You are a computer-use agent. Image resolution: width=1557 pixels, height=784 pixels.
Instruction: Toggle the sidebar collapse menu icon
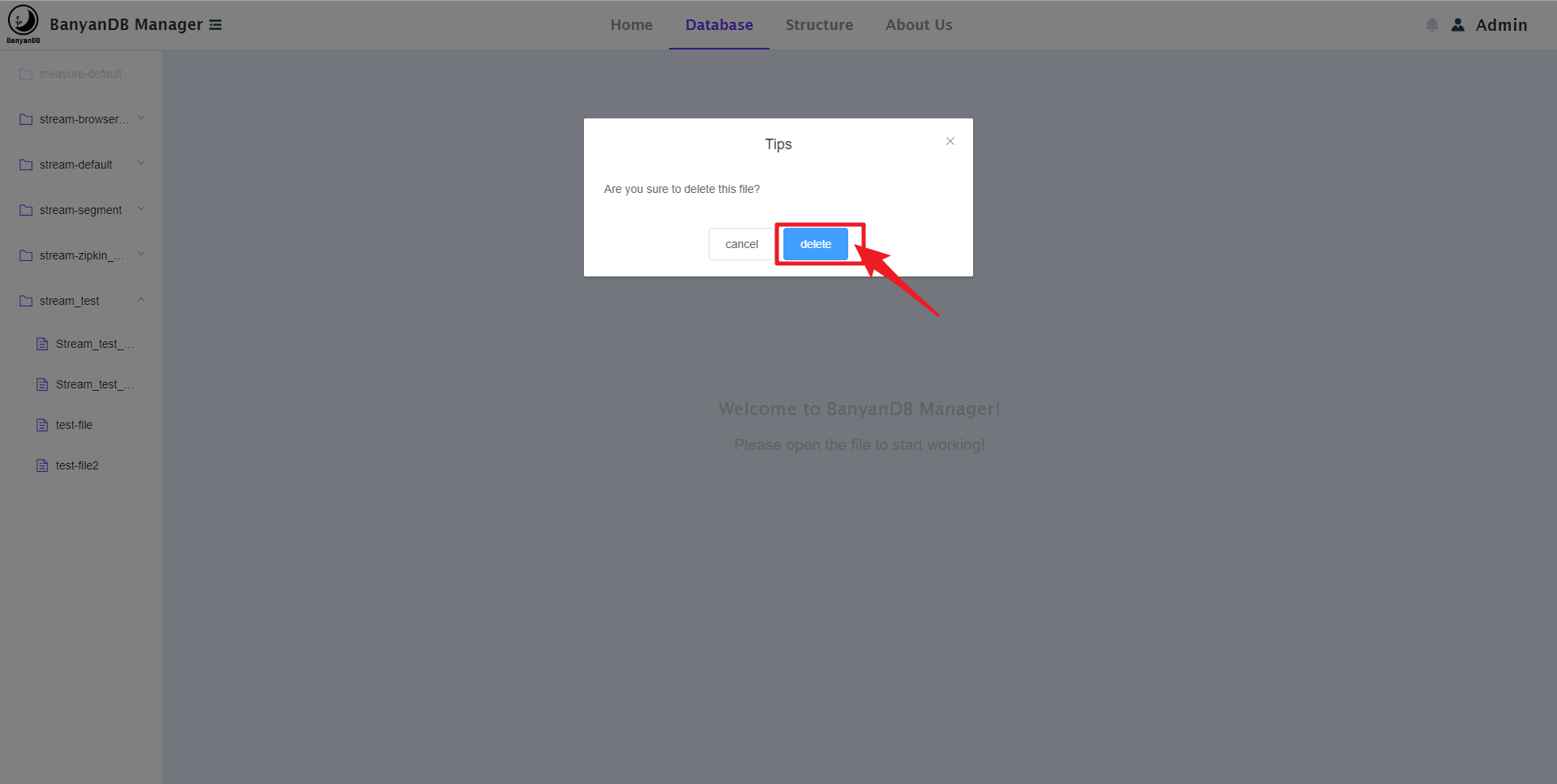[x=216, y=25]
